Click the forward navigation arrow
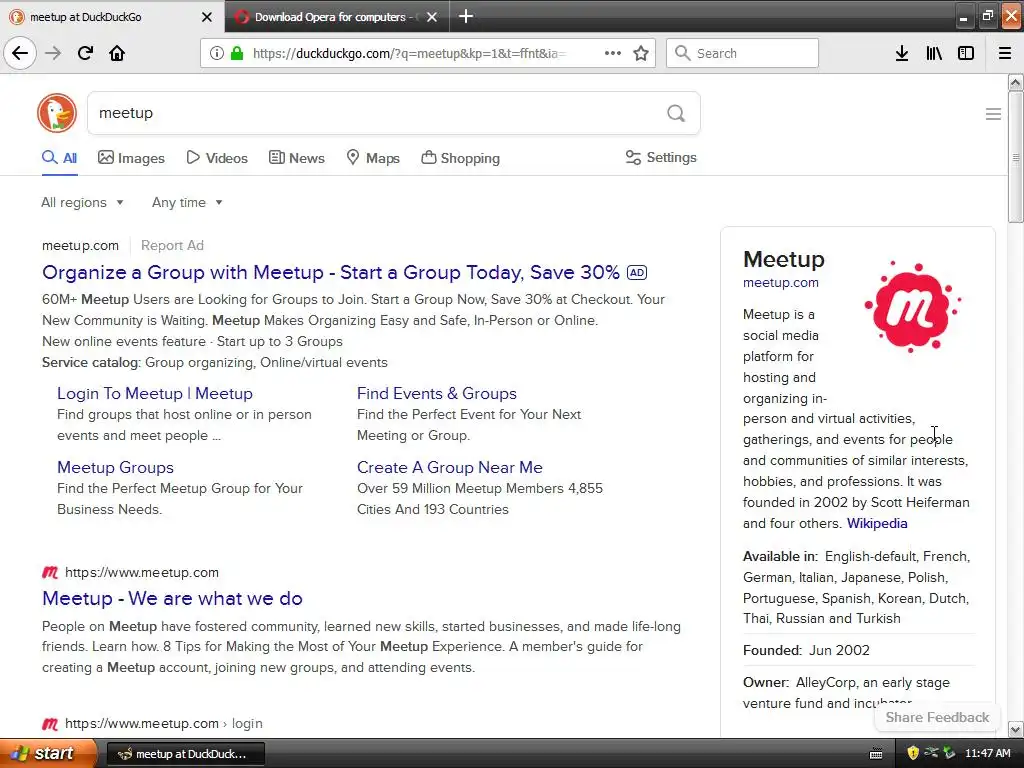The width and height of the screenshot is (1024, 768). (x=53, y=53)
